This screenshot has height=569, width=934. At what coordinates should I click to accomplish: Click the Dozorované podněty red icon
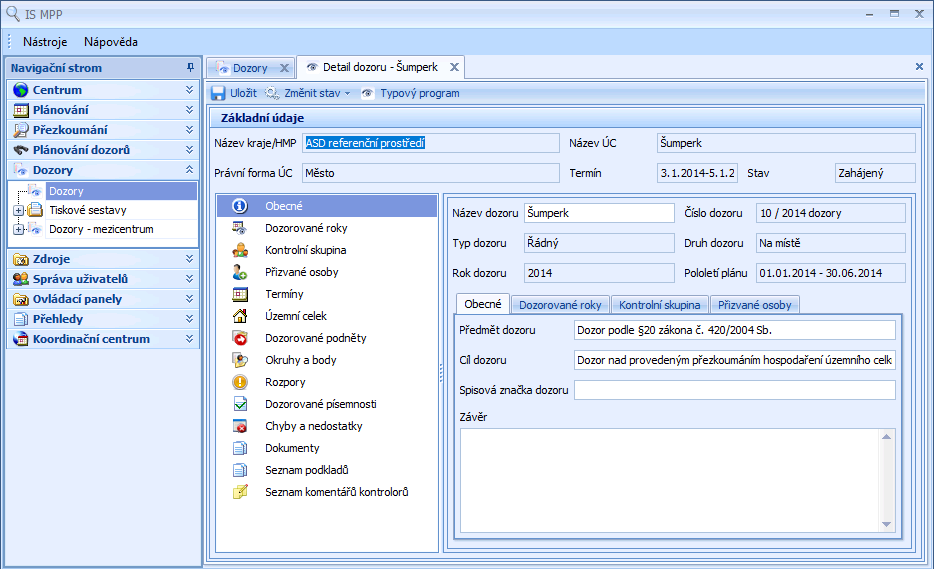pos(239,338)
